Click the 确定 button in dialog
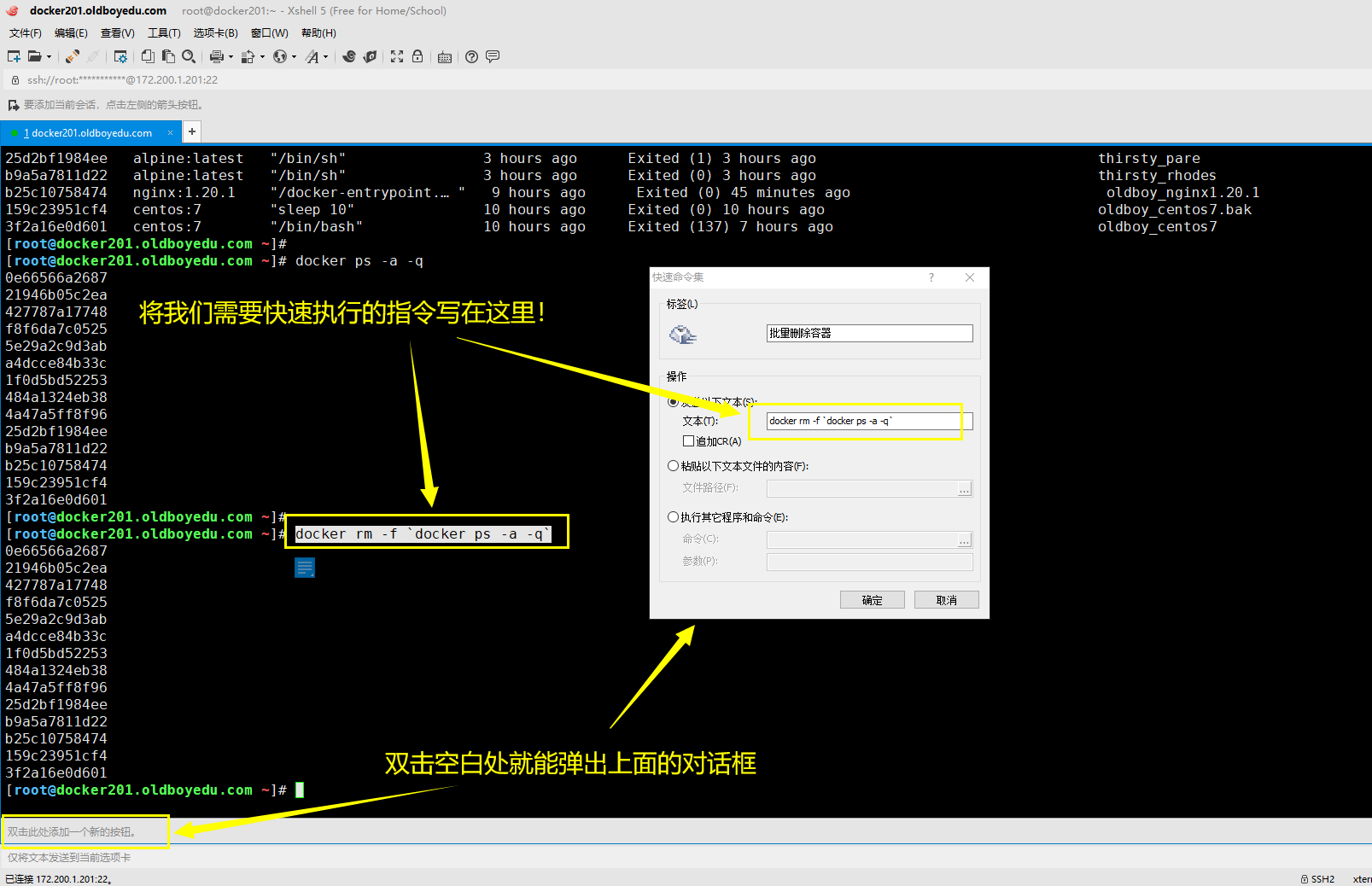The width and height of the screenshot is (1372, 886). point(872,600)
